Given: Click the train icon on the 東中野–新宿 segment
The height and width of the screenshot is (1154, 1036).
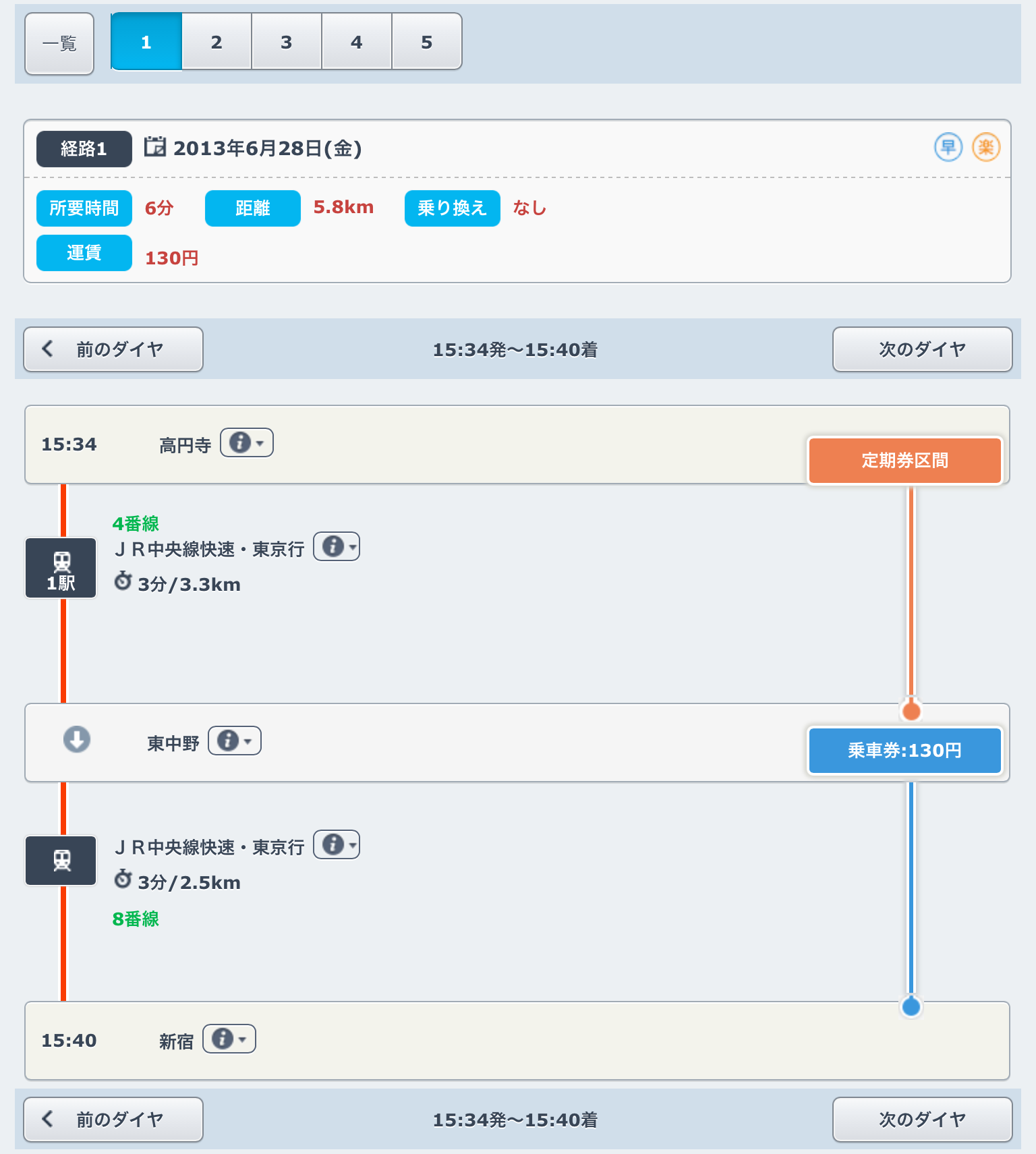Looking at the screenshot, I should coord(61,861).
